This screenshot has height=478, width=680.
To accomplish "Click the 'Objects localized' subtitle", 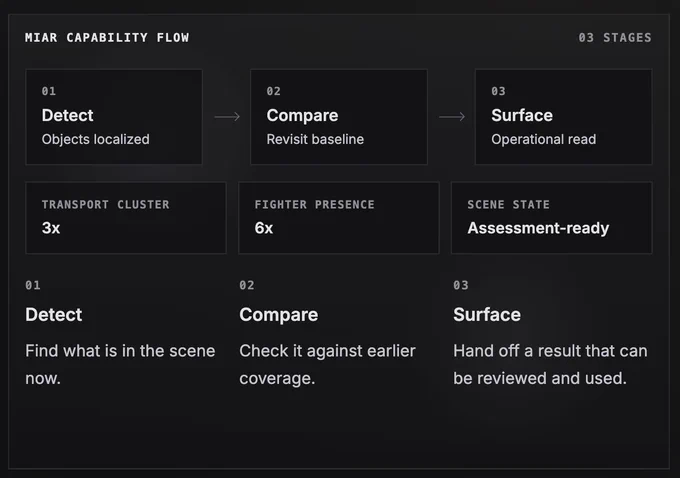I will 96,139.
